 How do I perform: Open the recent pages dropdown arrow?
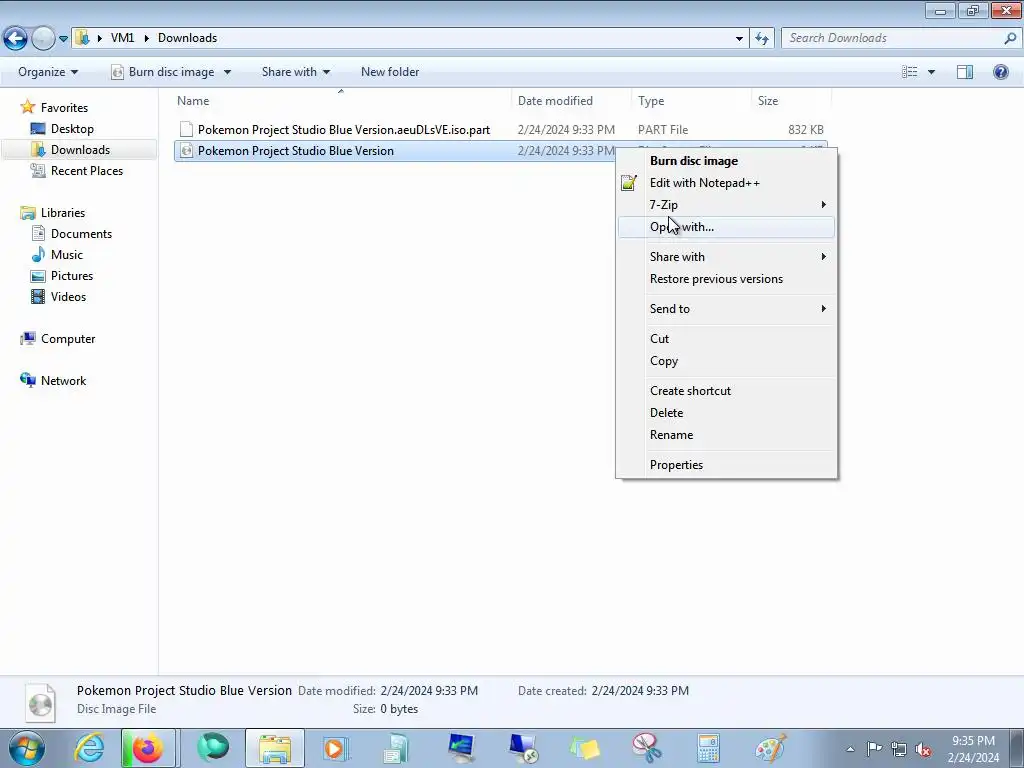(63, 39)
